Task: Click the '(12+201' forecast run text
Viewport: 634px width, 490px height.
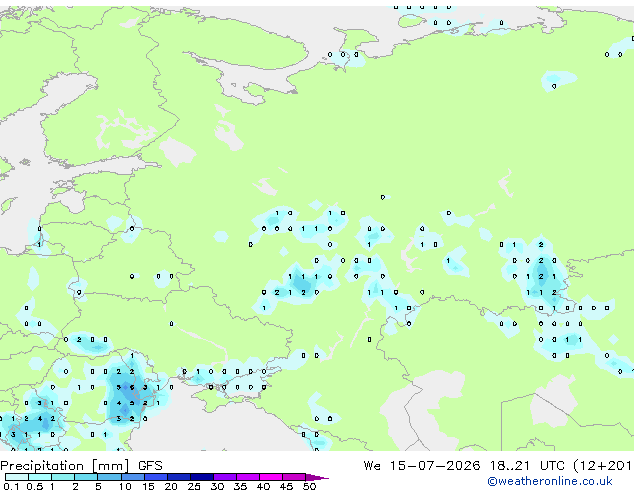Action: coord(603,466)
